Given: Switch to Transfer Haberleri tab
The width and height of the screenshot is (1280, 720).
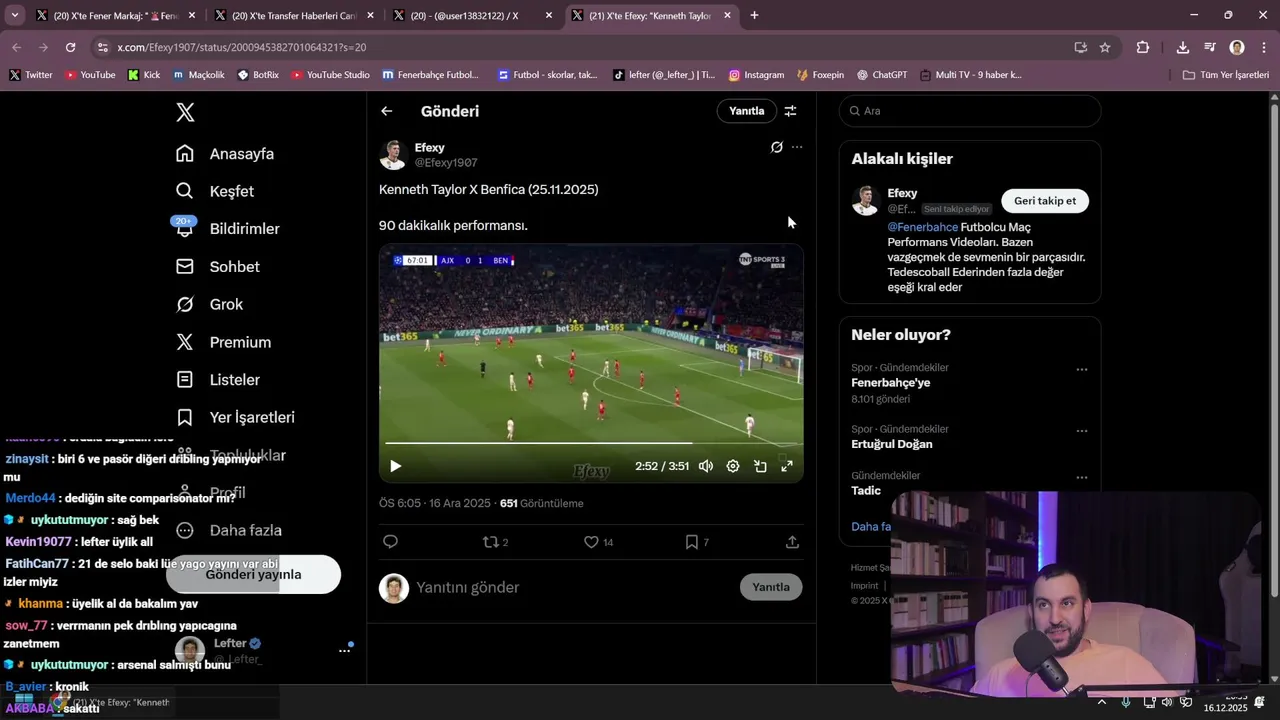Looking at the screenshot, I should tap(294, 16).
